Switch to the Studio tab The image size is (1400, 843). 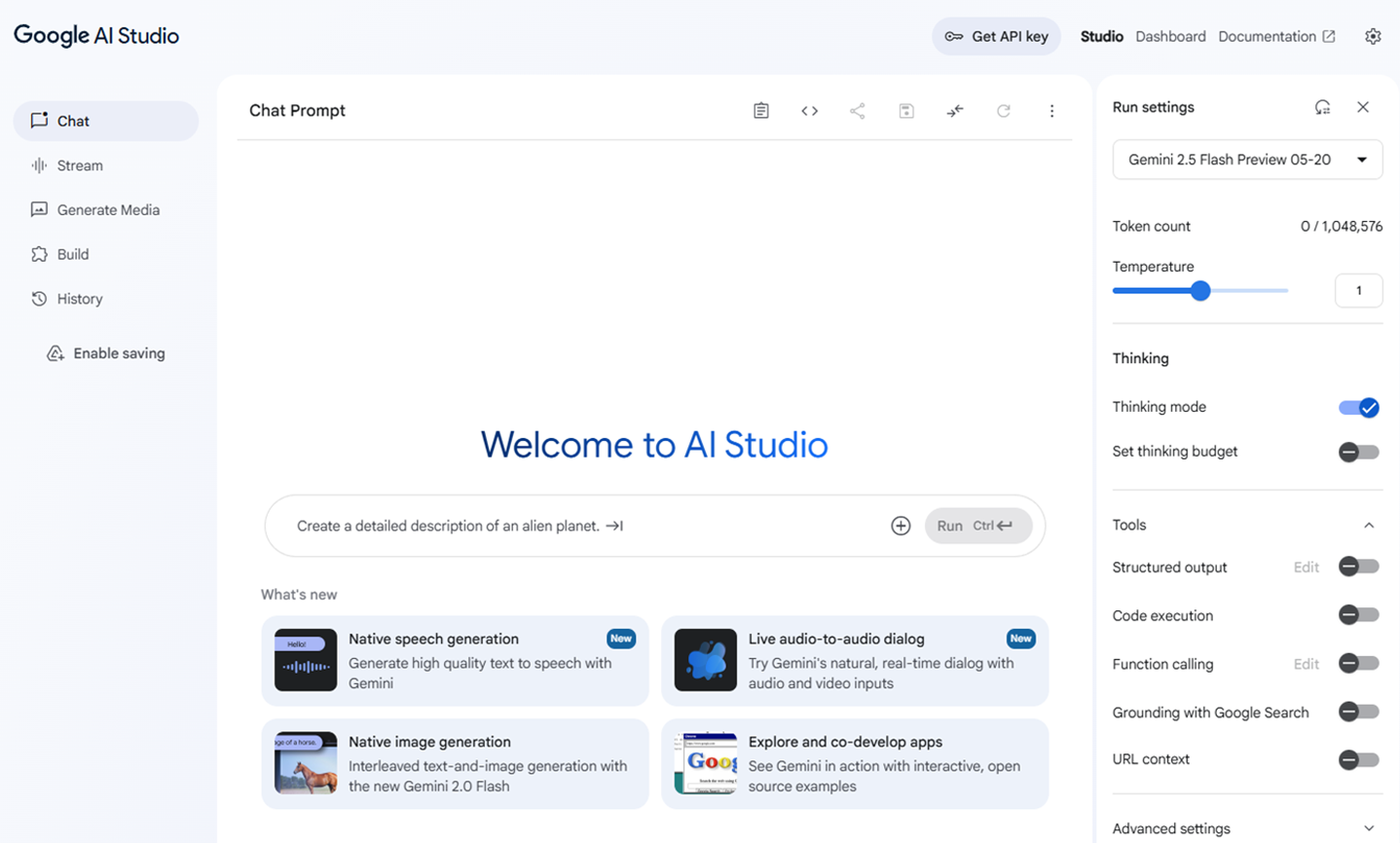click(1101, 36)
